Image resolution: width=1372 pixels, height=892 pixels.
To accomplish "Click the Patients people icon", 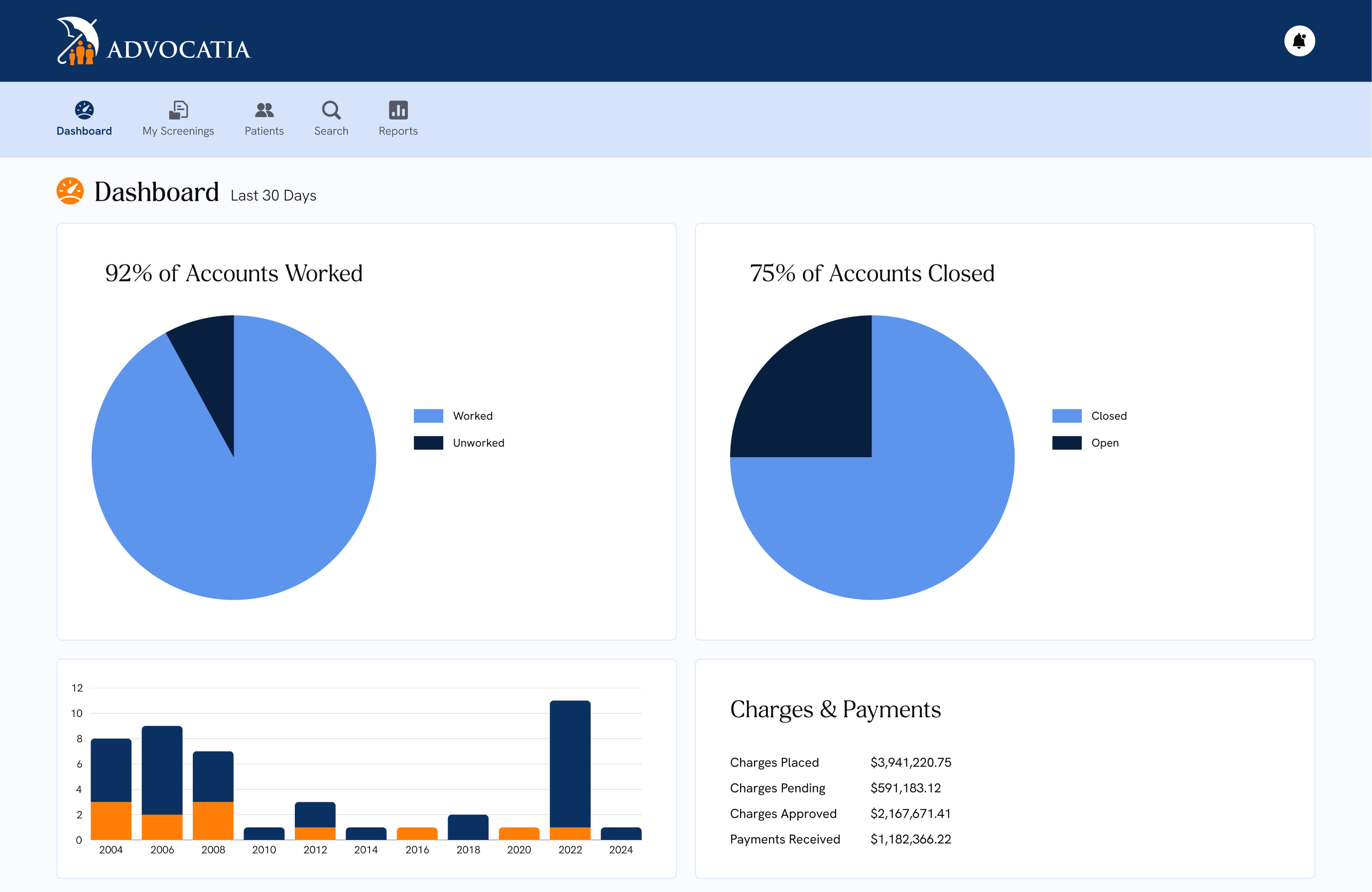I will coord(264,110).
